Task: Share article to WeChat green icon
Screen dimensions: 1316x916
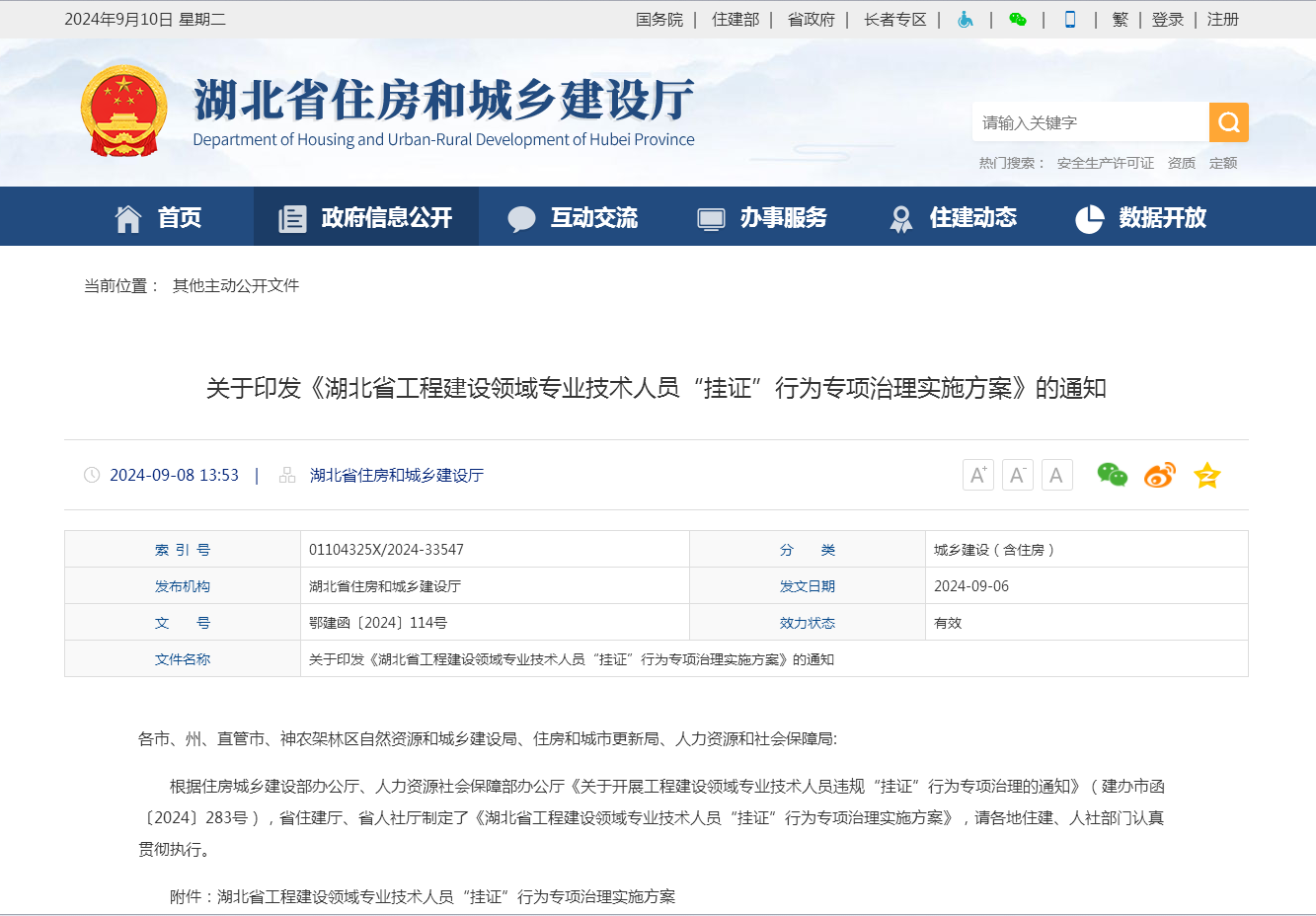Action: pyautogui.click(x=1112, y=476)
